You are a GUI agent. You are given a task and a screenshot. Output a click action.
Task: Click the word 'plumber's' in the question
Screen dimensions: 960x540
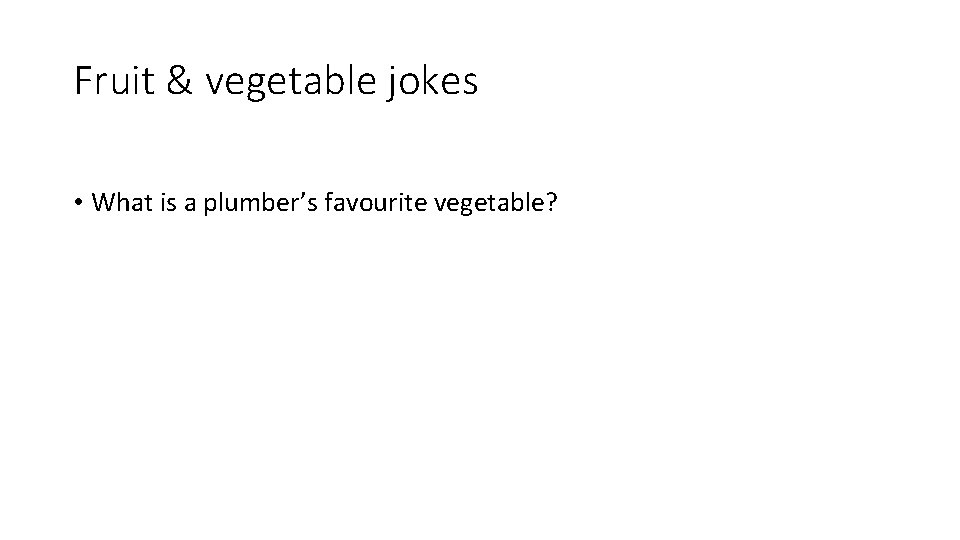pos(260,203)
